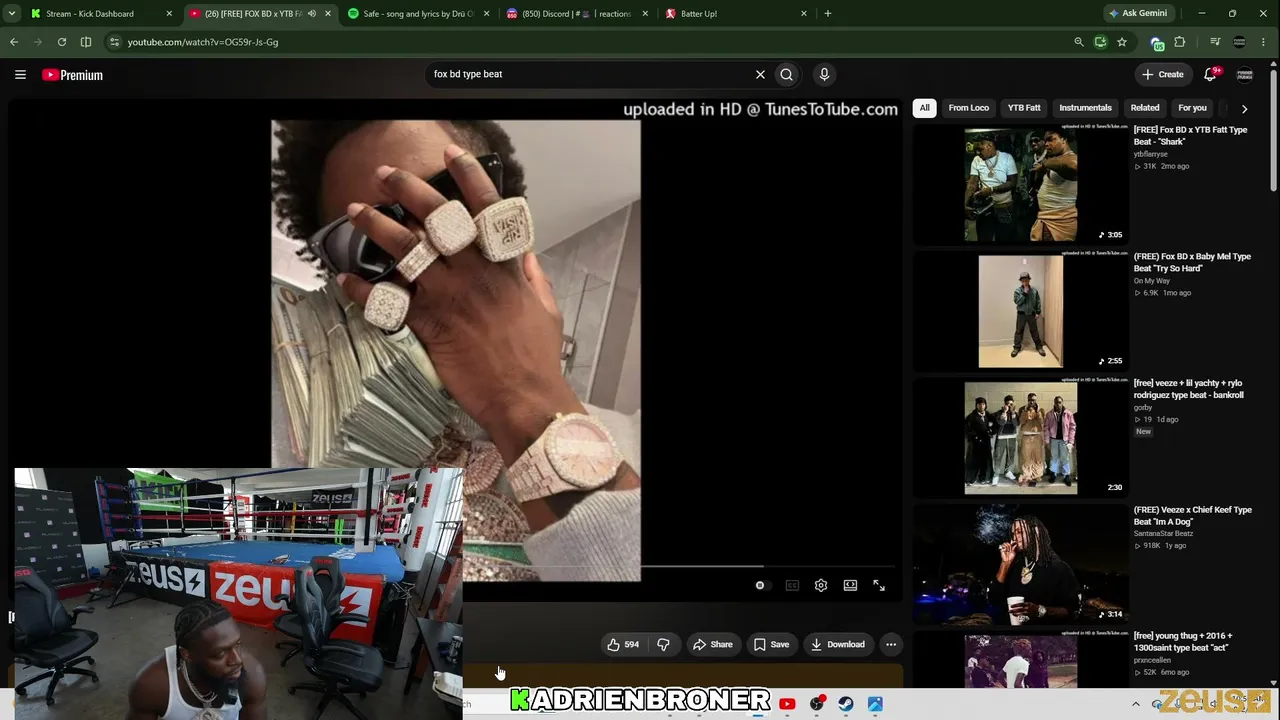Open SantanaStar Beatz channel name
1280x720 pixels.
1163,533
